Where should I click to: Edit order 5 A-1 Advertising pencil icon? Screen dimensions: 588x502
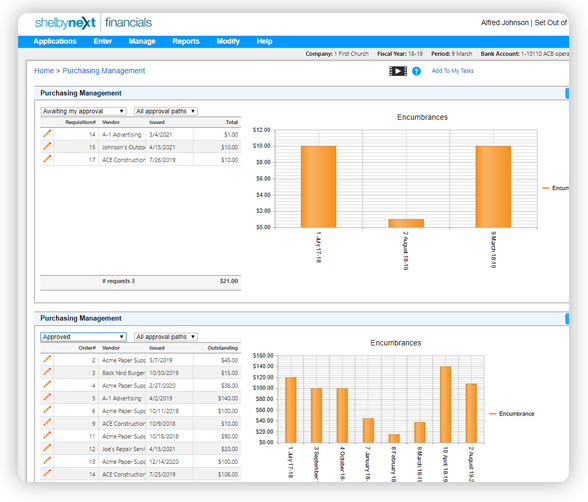click(x=47, y=397)
